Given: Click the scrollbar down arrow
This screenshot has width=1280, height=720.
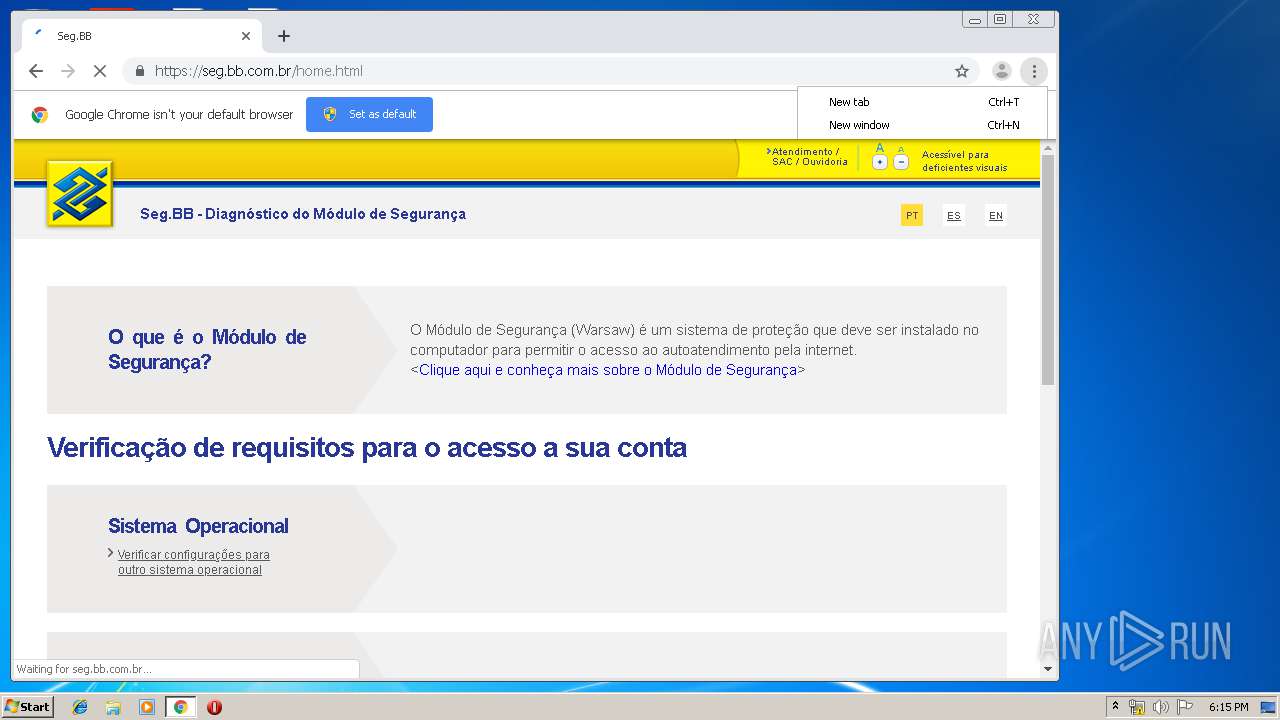Looking at the screenshot, I should [x=1048, y=669].
